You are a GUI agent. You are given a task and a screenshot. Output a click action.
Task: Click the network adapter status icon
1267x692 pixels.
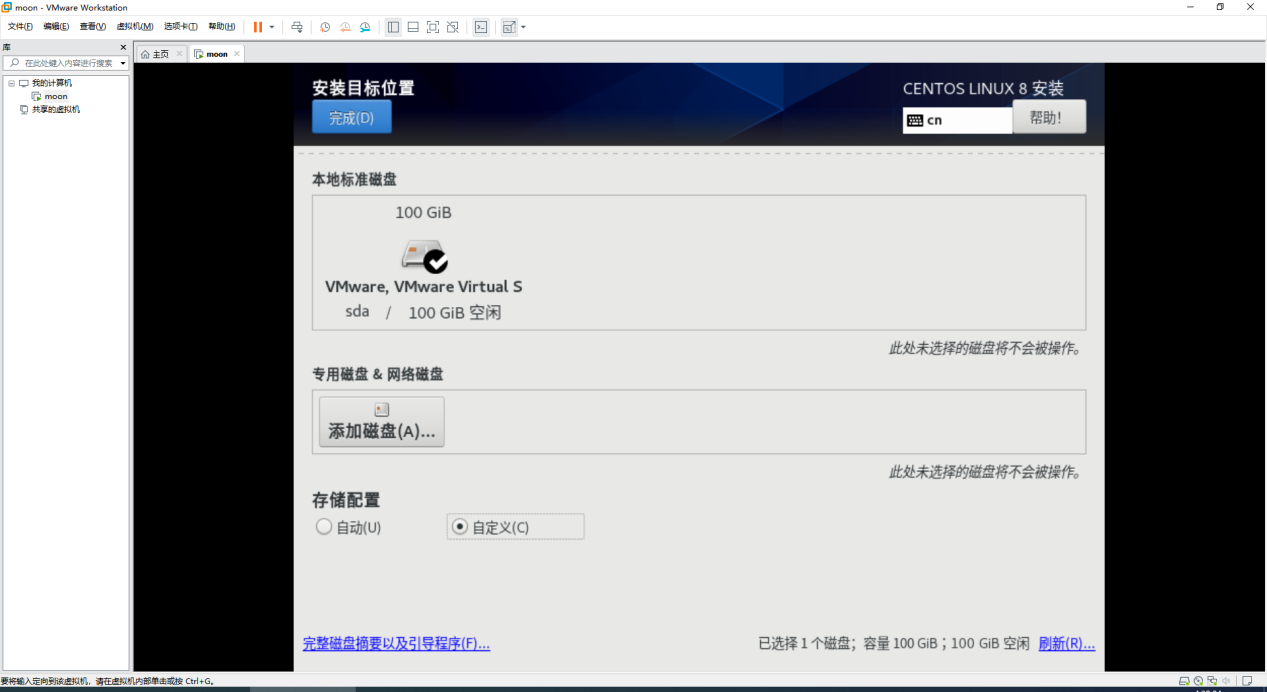pyautogui.click(x=1212, y=681)
